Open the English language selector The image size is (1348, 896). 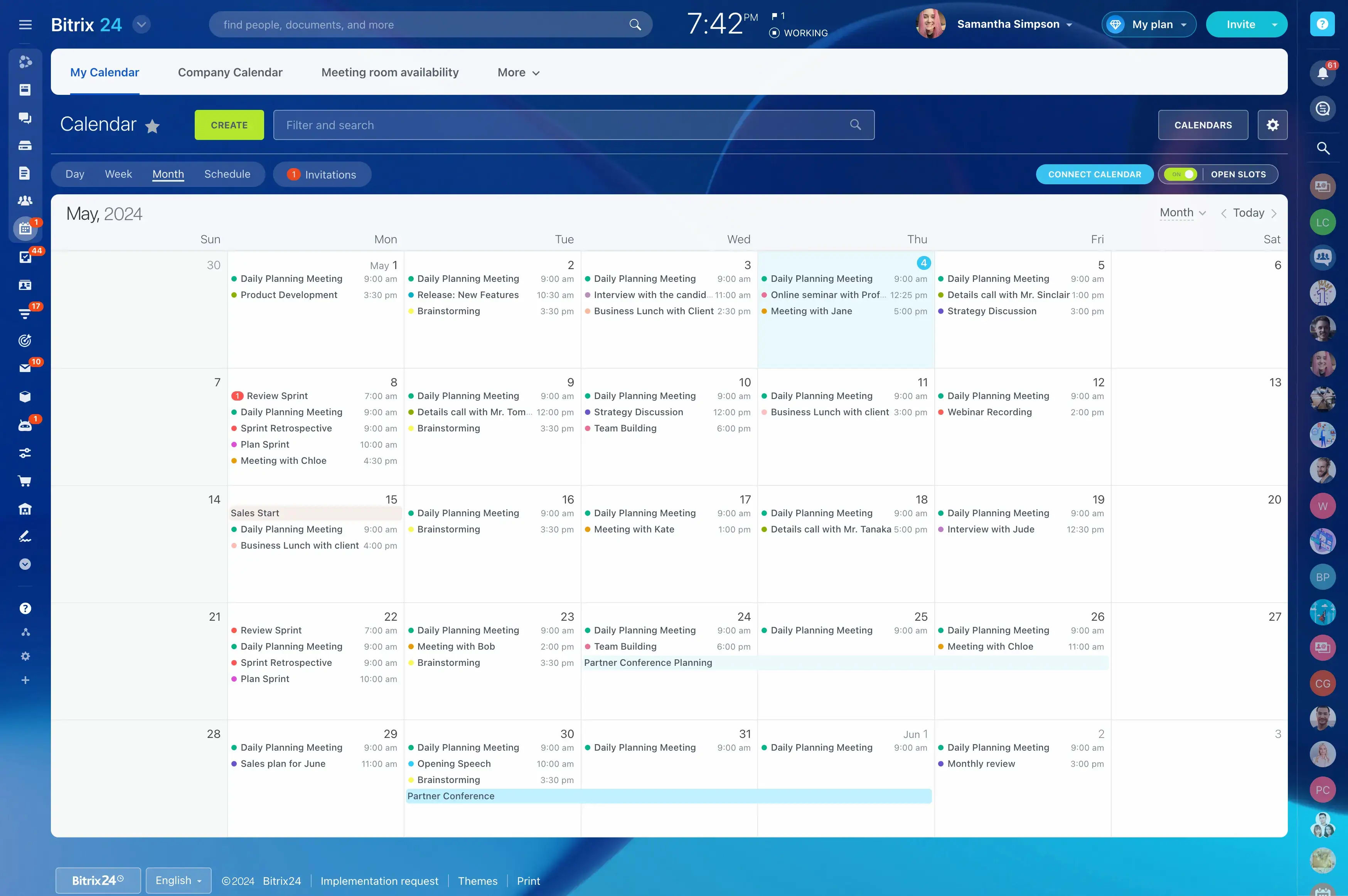(178, 881)
